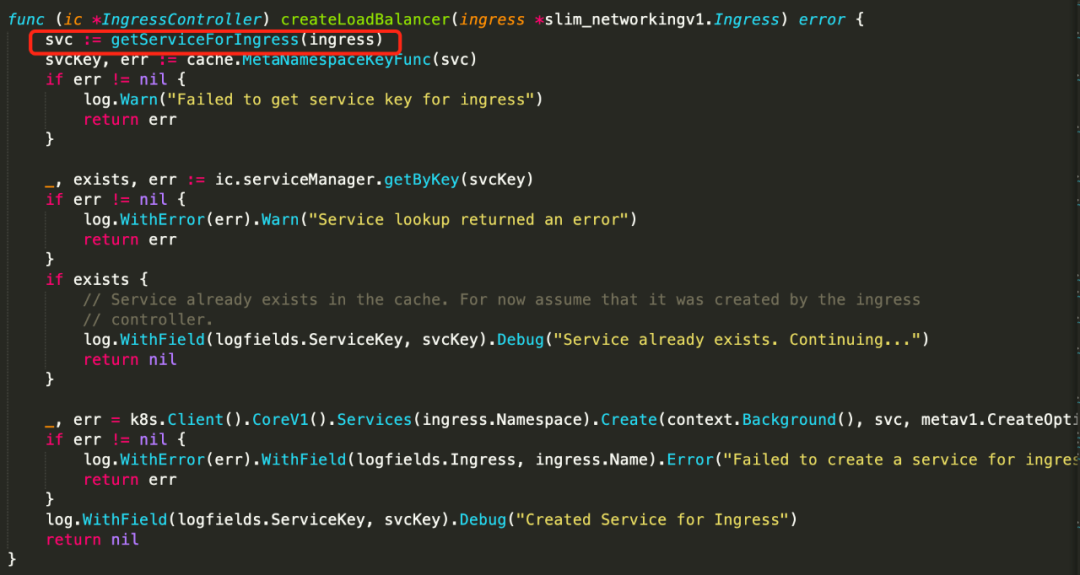Click the IngressController receiver type
This screenshot has width=1080, height=575.
click(x=180, y=19)
